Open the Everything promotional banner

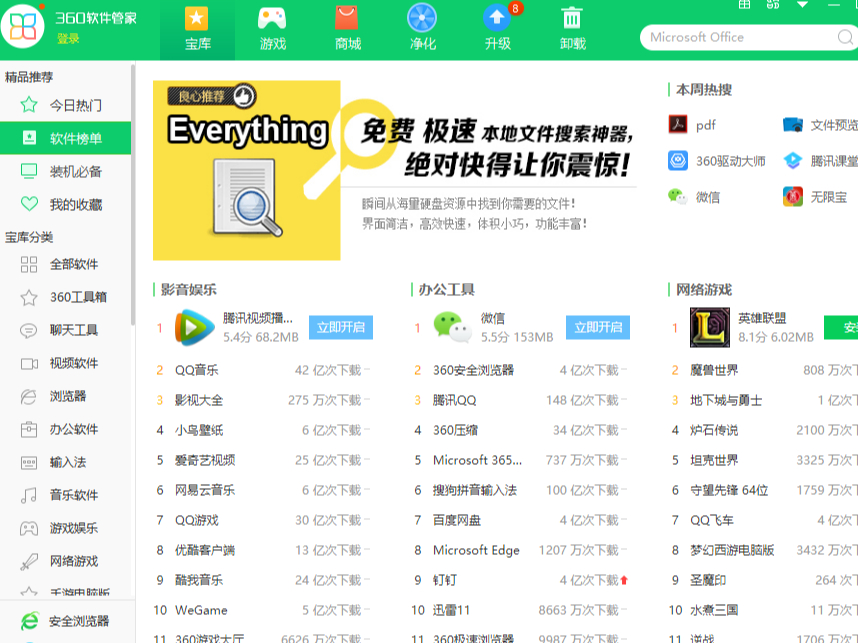point(395,170)
